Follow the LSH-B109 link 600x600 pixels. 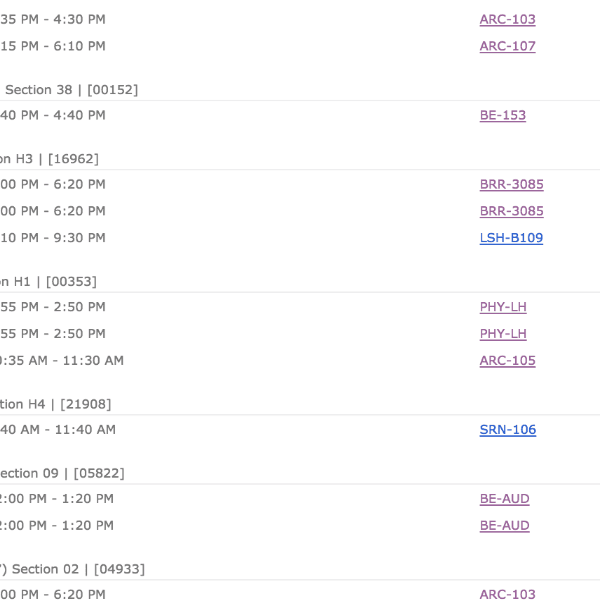[x=511, y=238]
